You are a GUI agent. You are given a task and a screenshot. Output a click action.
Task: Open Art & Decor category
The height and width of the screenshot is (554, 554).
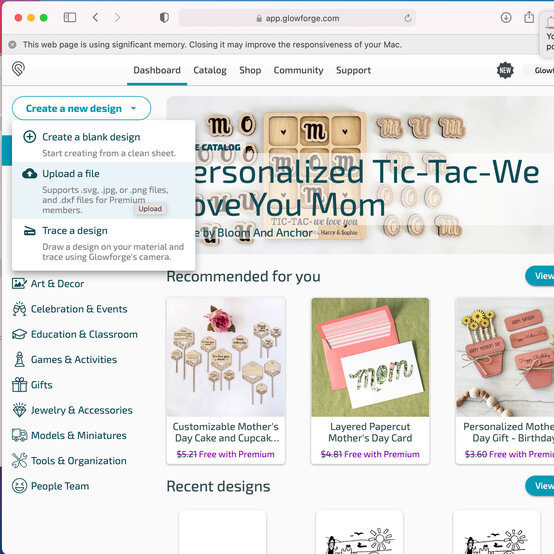57,284
